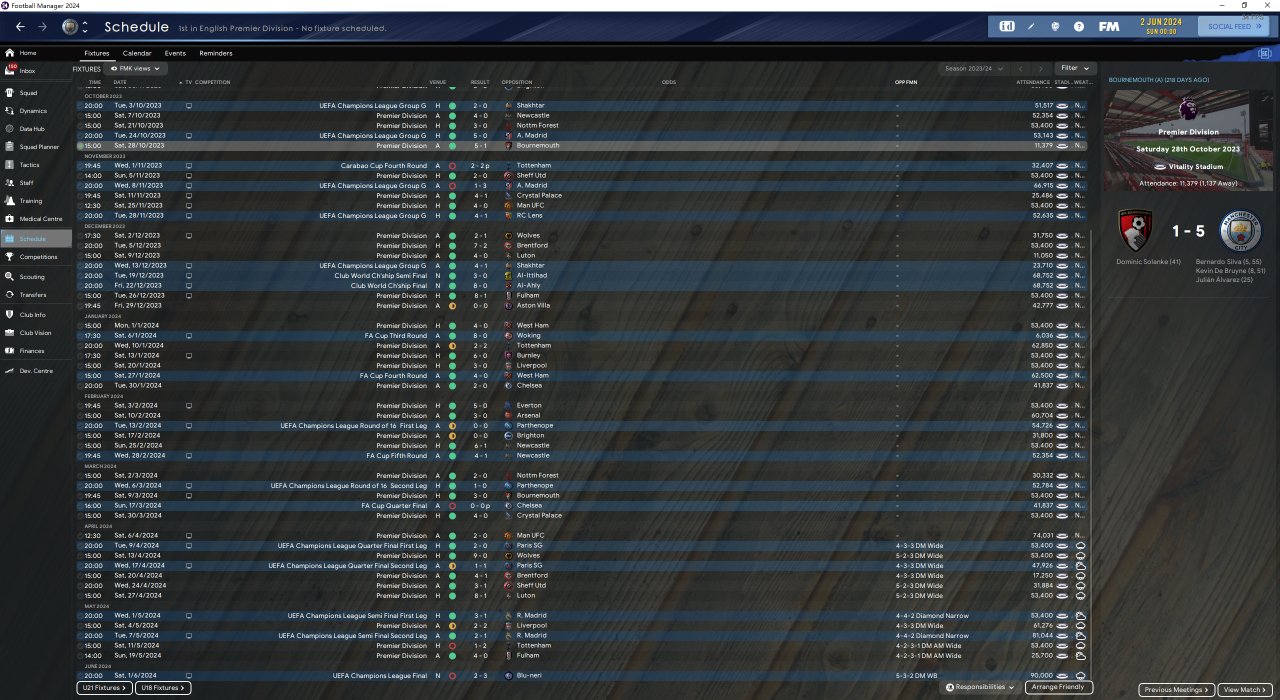This screenshot has width=1280, height=700.
Task: Switch to the Calendar tab
Action: click(137, 53)
